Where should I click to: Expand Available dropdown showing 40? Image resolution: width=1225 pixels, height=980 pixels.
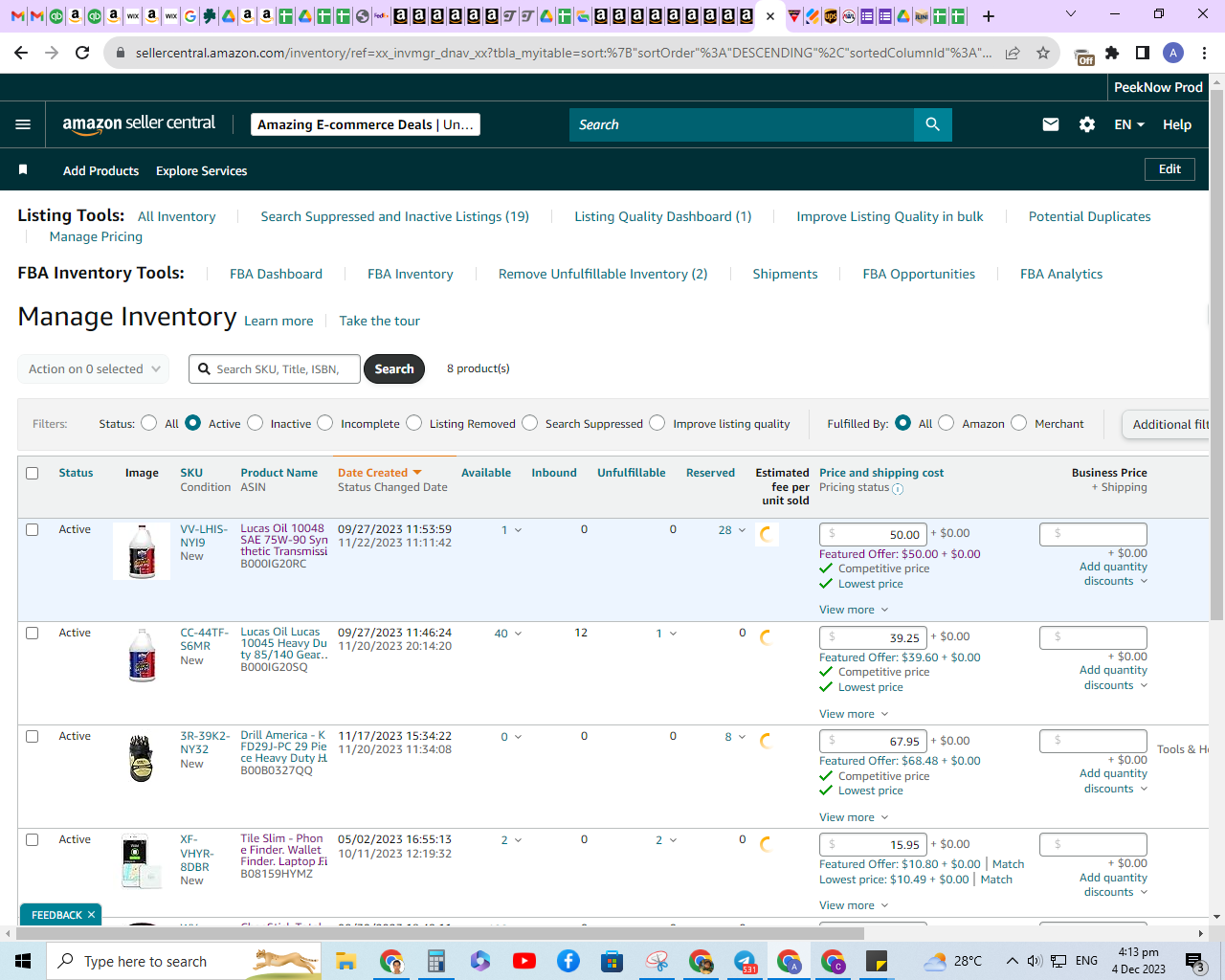point(508,634)
